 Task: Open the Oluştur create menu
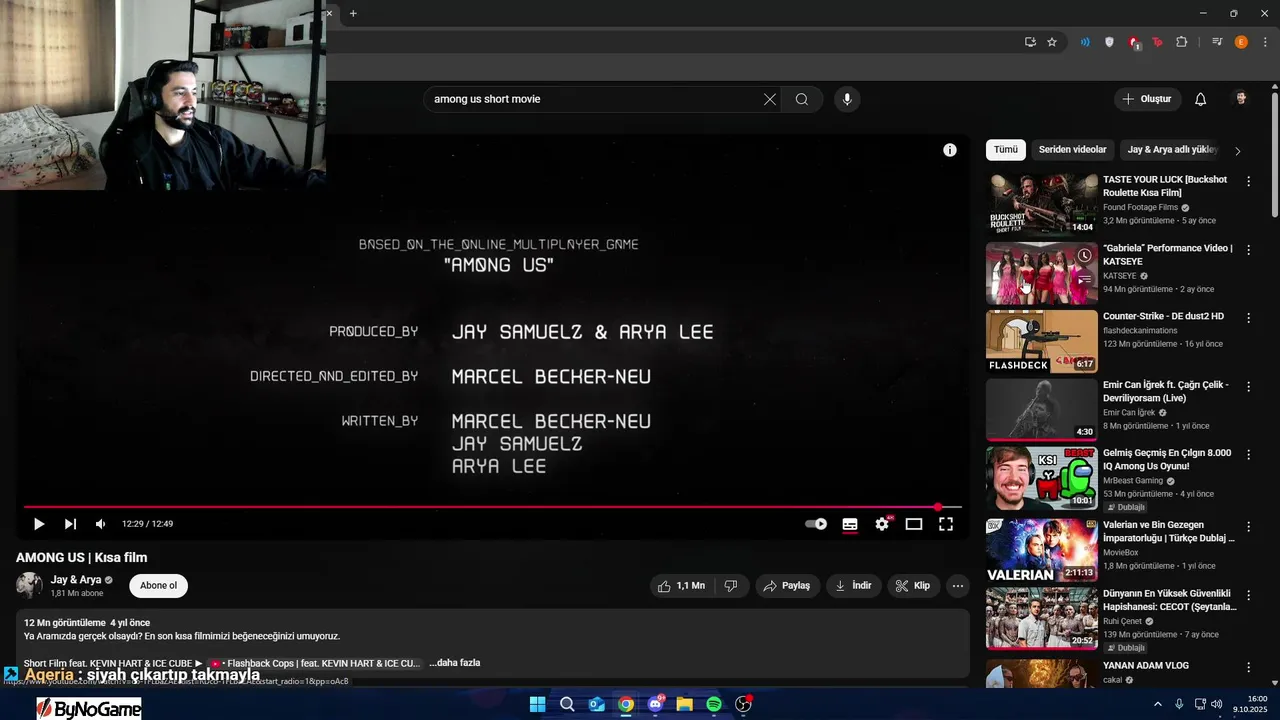(x=1148, y=99)
